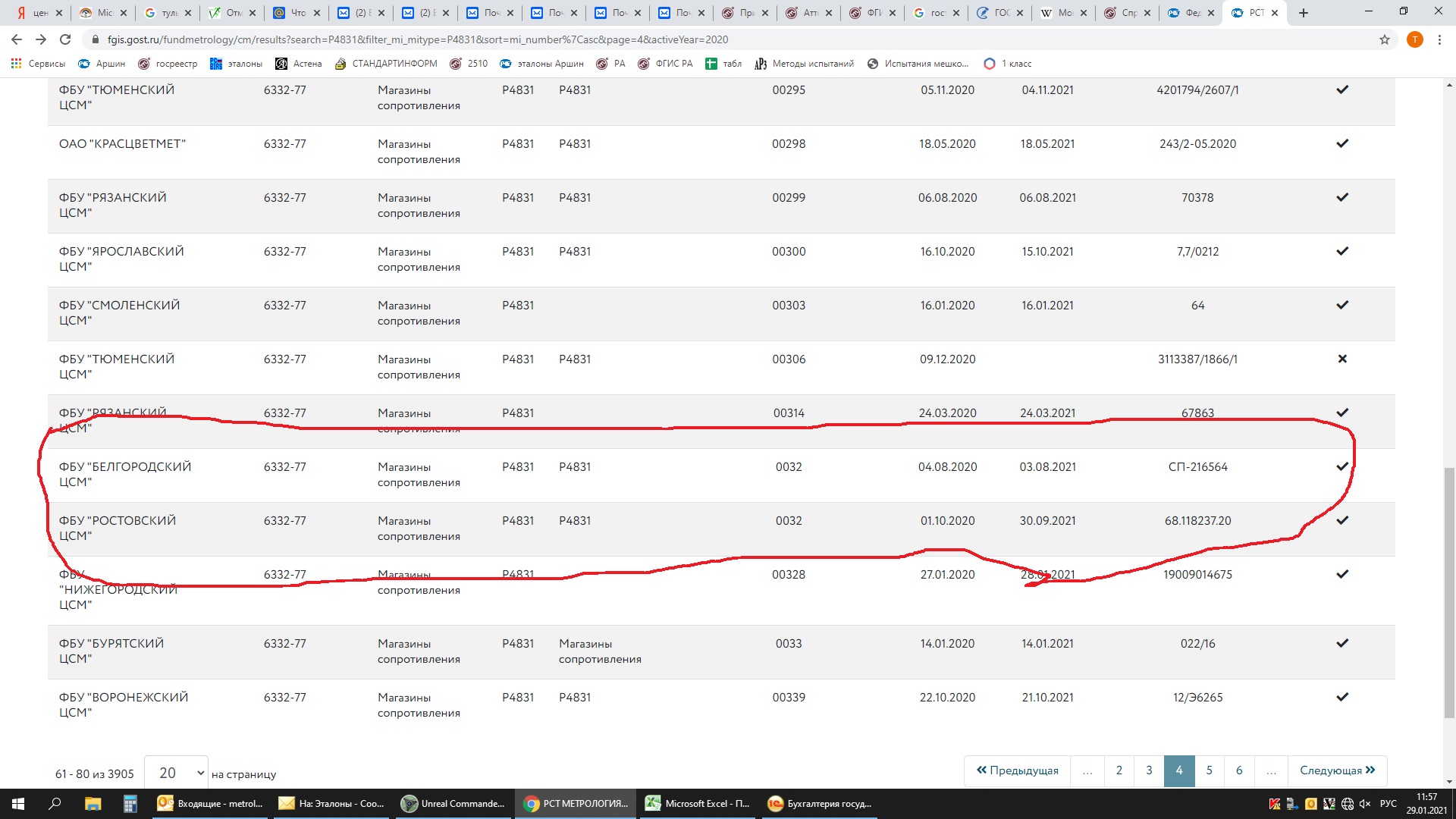This screenshot has width=1456, height=819.
Task: Open the Аршин bookmark
Action: [102, 64]
